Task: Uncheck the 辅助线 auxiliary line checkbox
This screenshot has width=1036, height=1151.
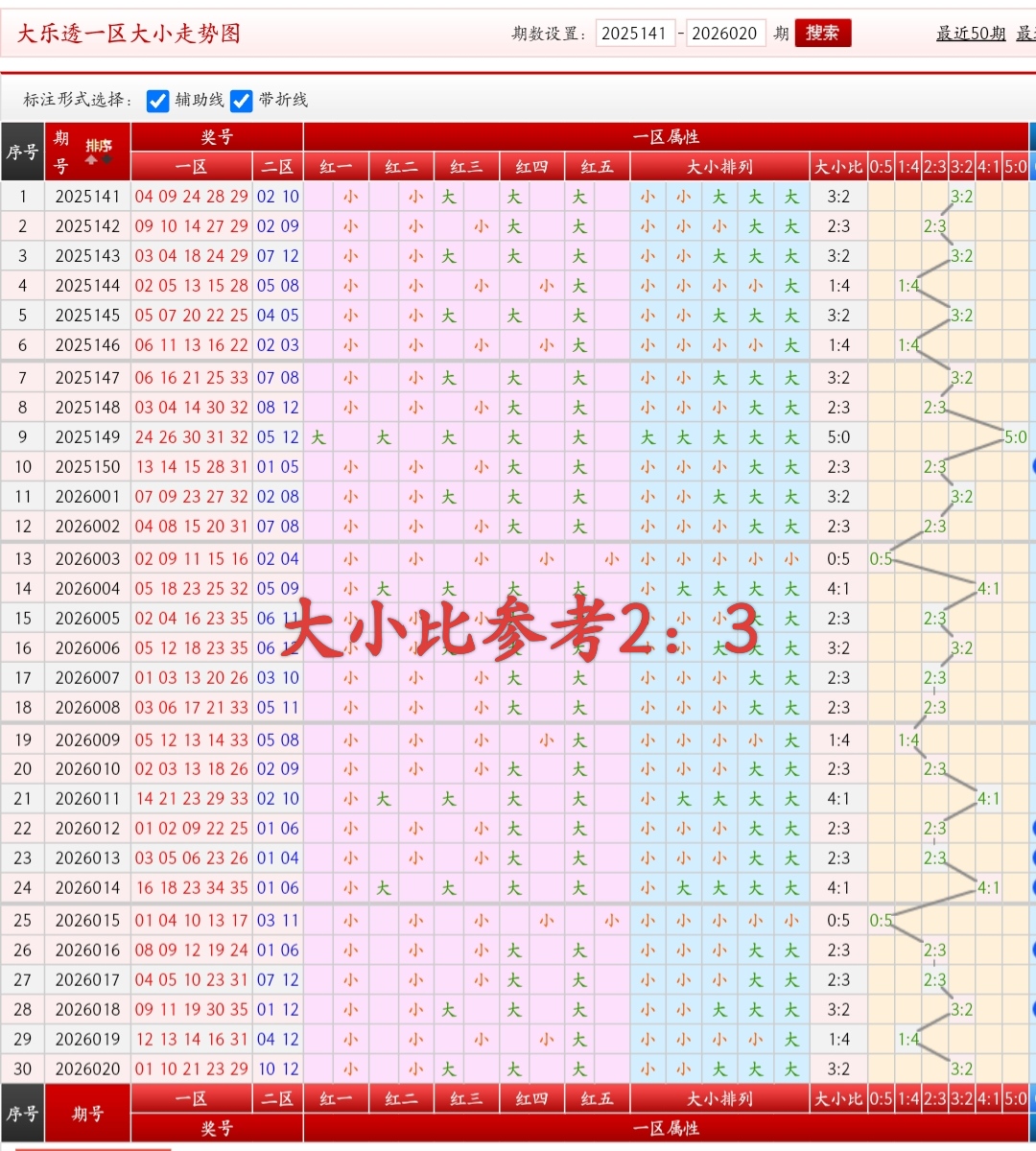Action: pyautogui.click(x=157, y=100)
